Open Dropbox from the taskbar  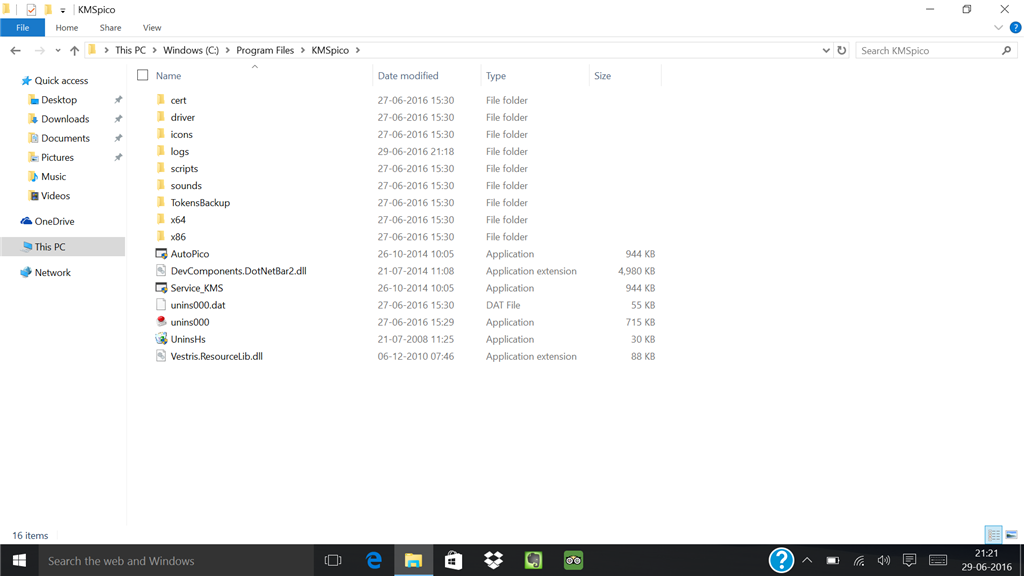tap(493, 560)
